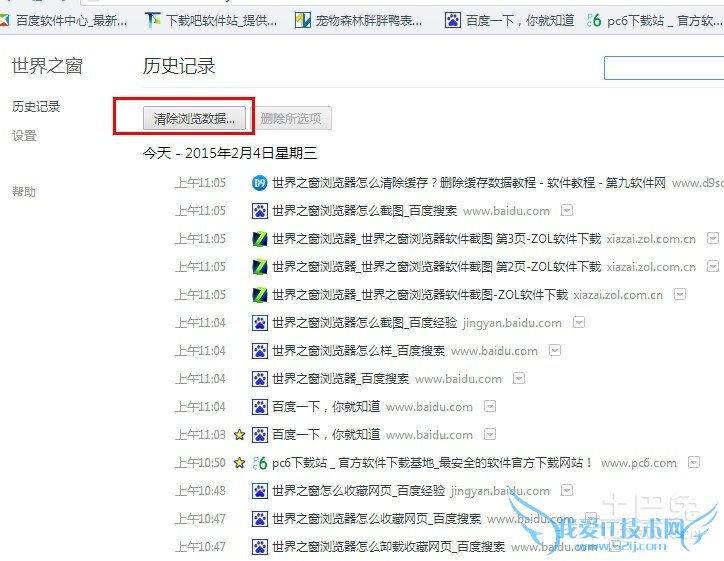This screenshot has width=724, height=561.
Task: Click paw favicon beside 世界之窗怎么收藏网页_百度经验
Action: (259, 491)
